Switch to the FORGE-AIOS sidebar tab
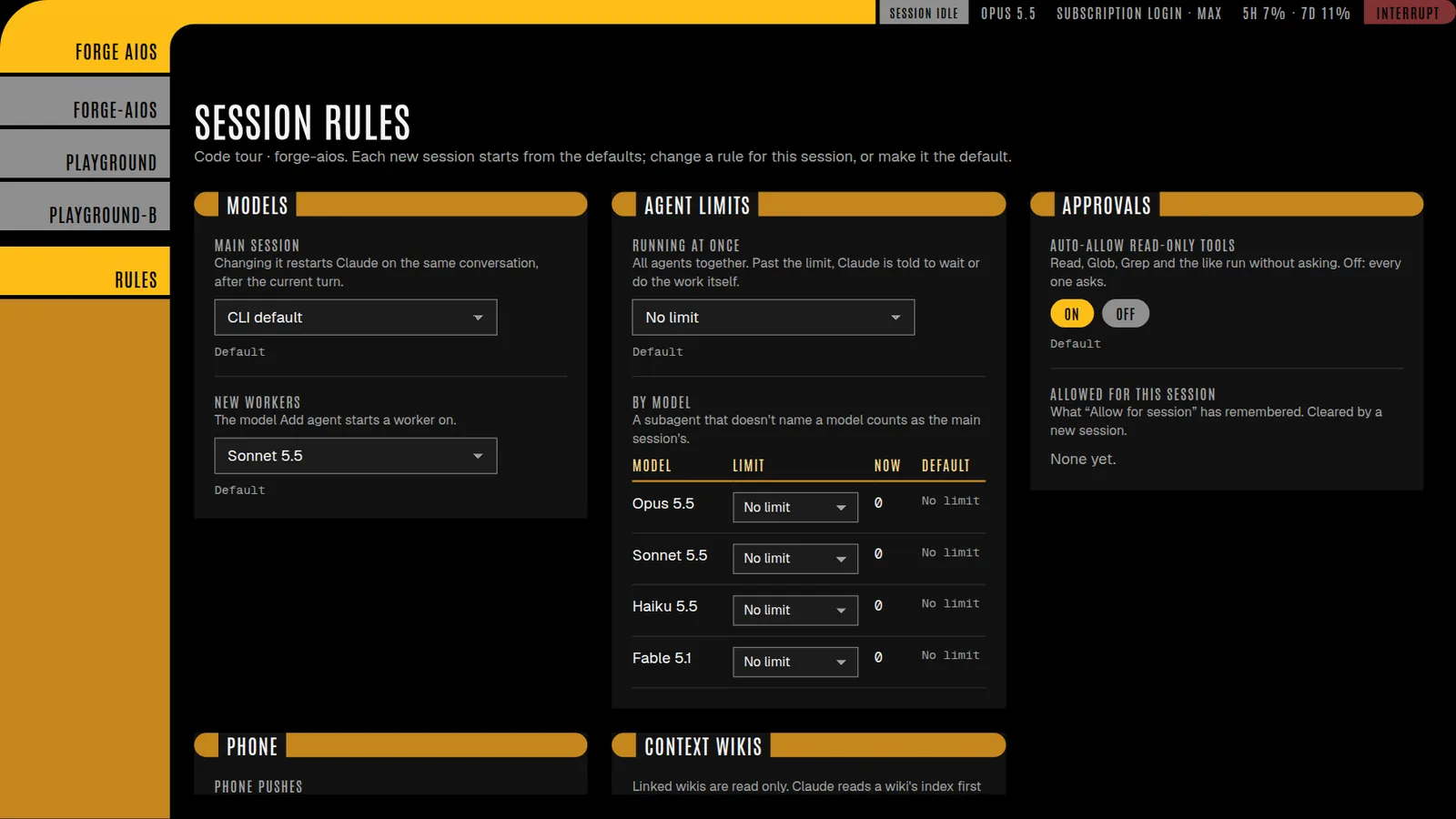Image resolution: width=1456 pixels, height=819 pixels. (x=85, y=101)
